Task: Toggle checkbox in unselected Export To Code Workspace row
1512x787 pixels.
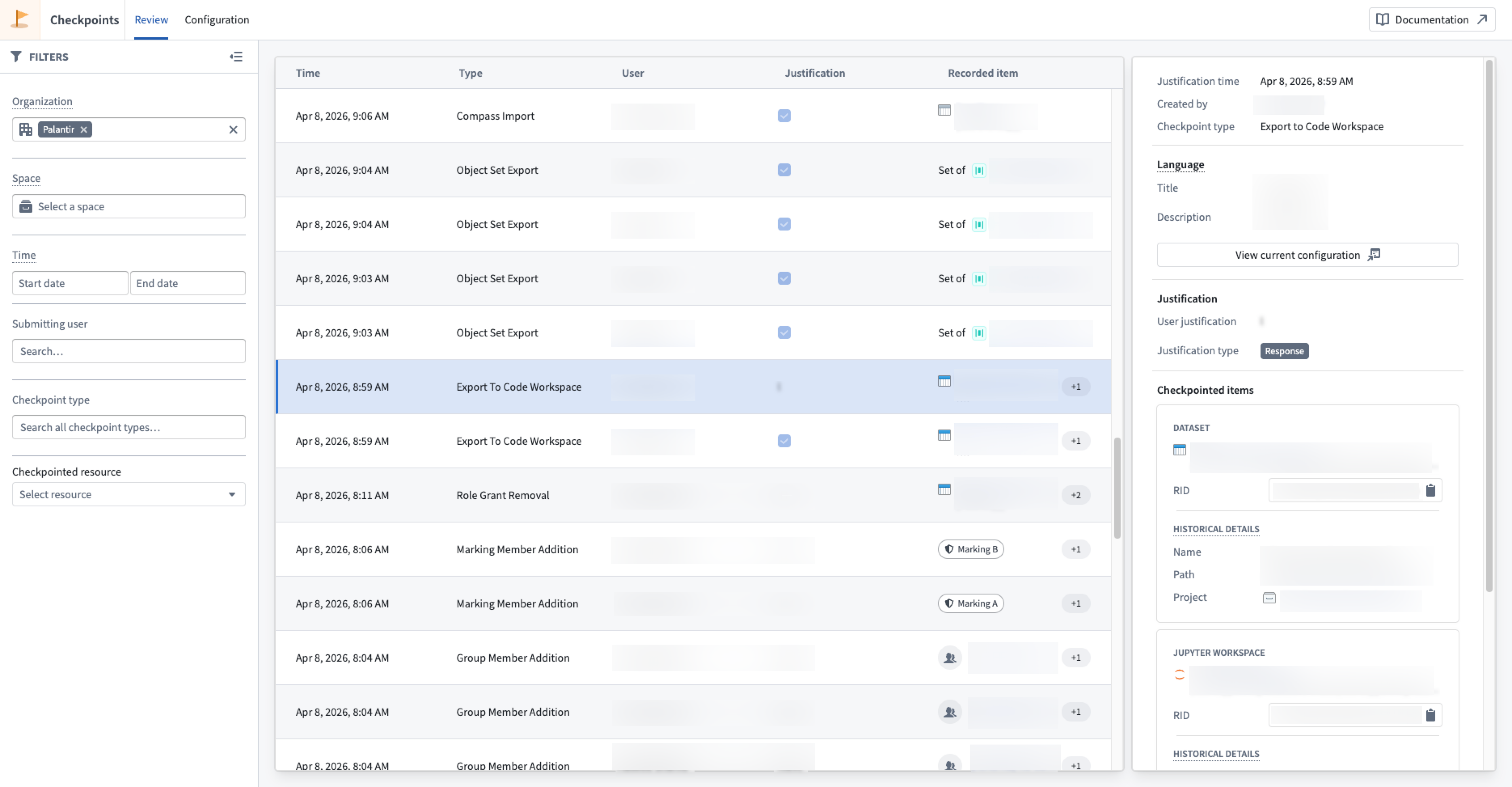Action: (783, 440)
